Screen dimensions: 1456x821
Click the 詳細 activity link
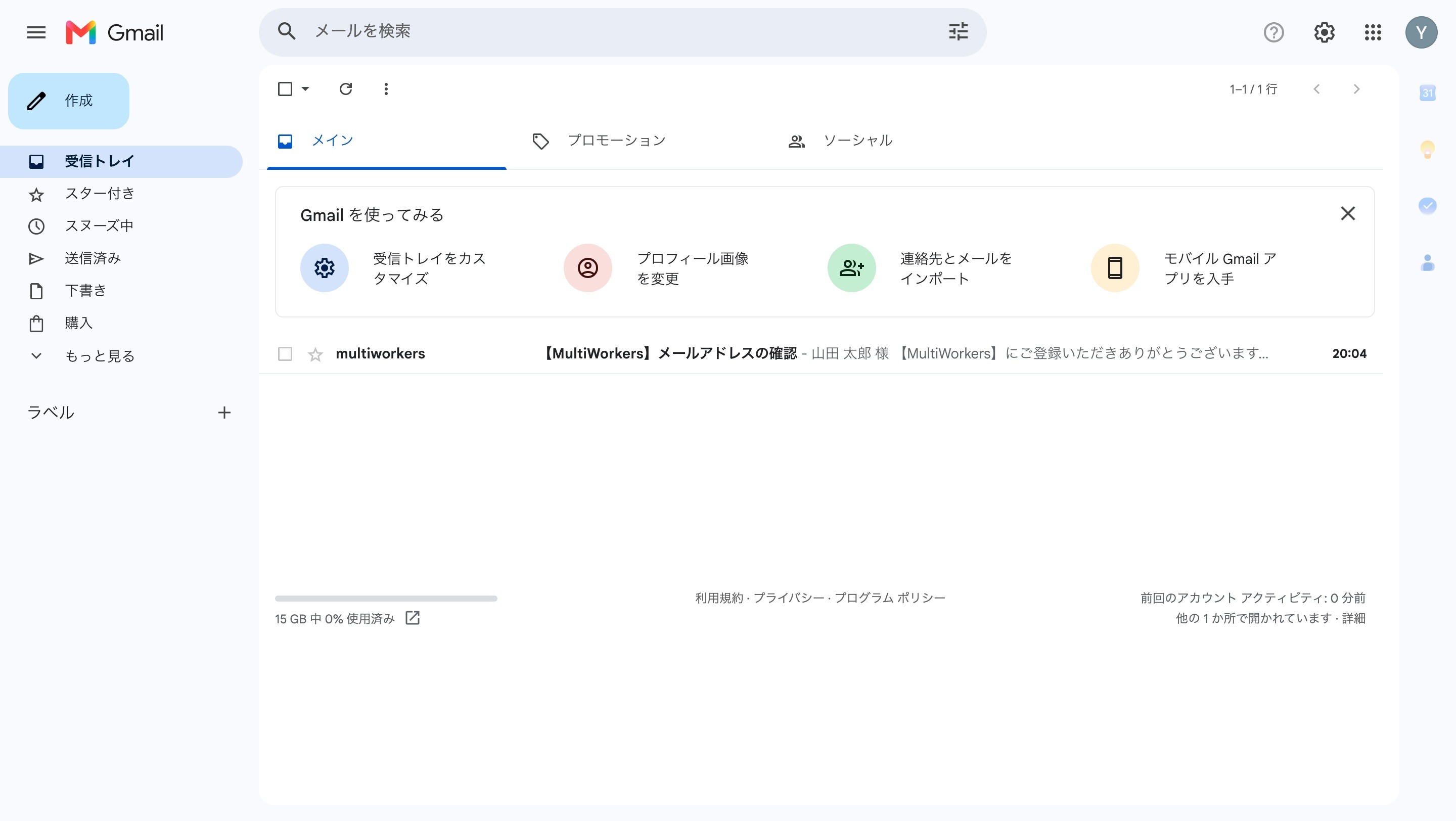[x=1354, y=618]
